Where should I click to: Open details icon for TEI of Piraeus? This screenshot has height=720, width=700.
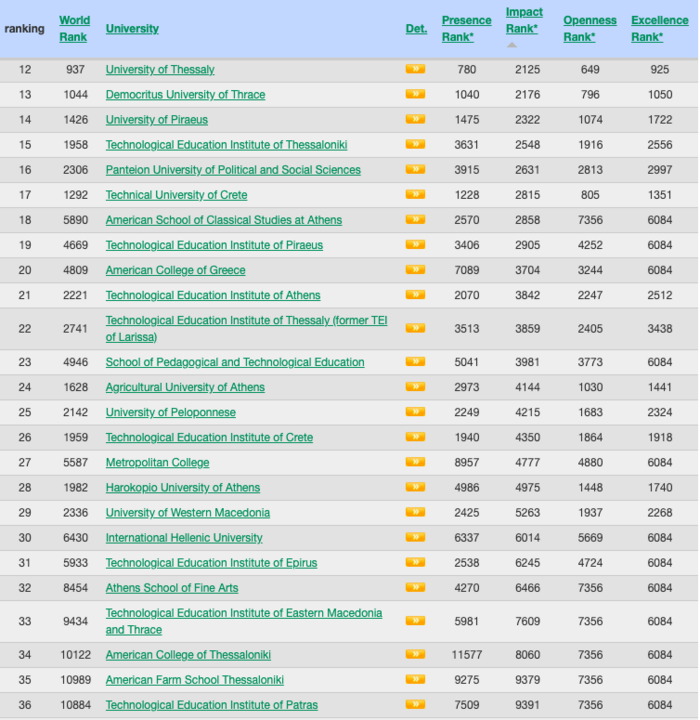point(415,244)
